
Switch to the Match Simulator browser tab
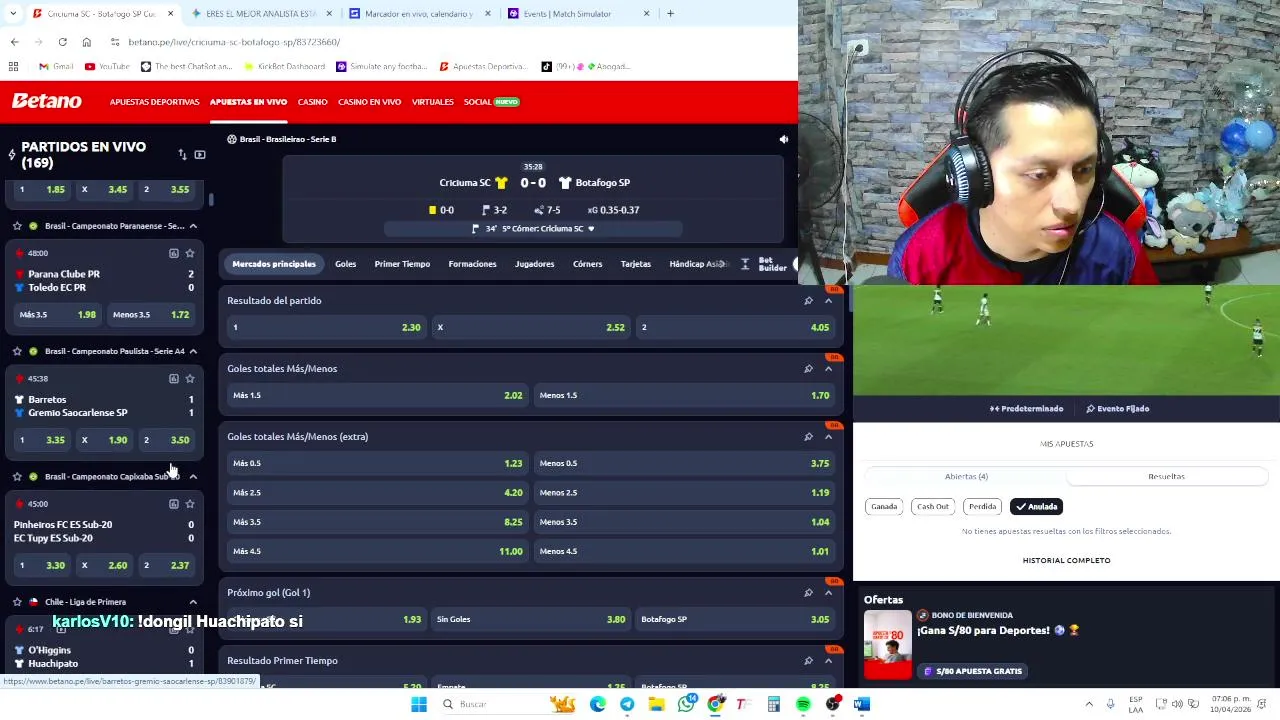click(x=566, y=14)
